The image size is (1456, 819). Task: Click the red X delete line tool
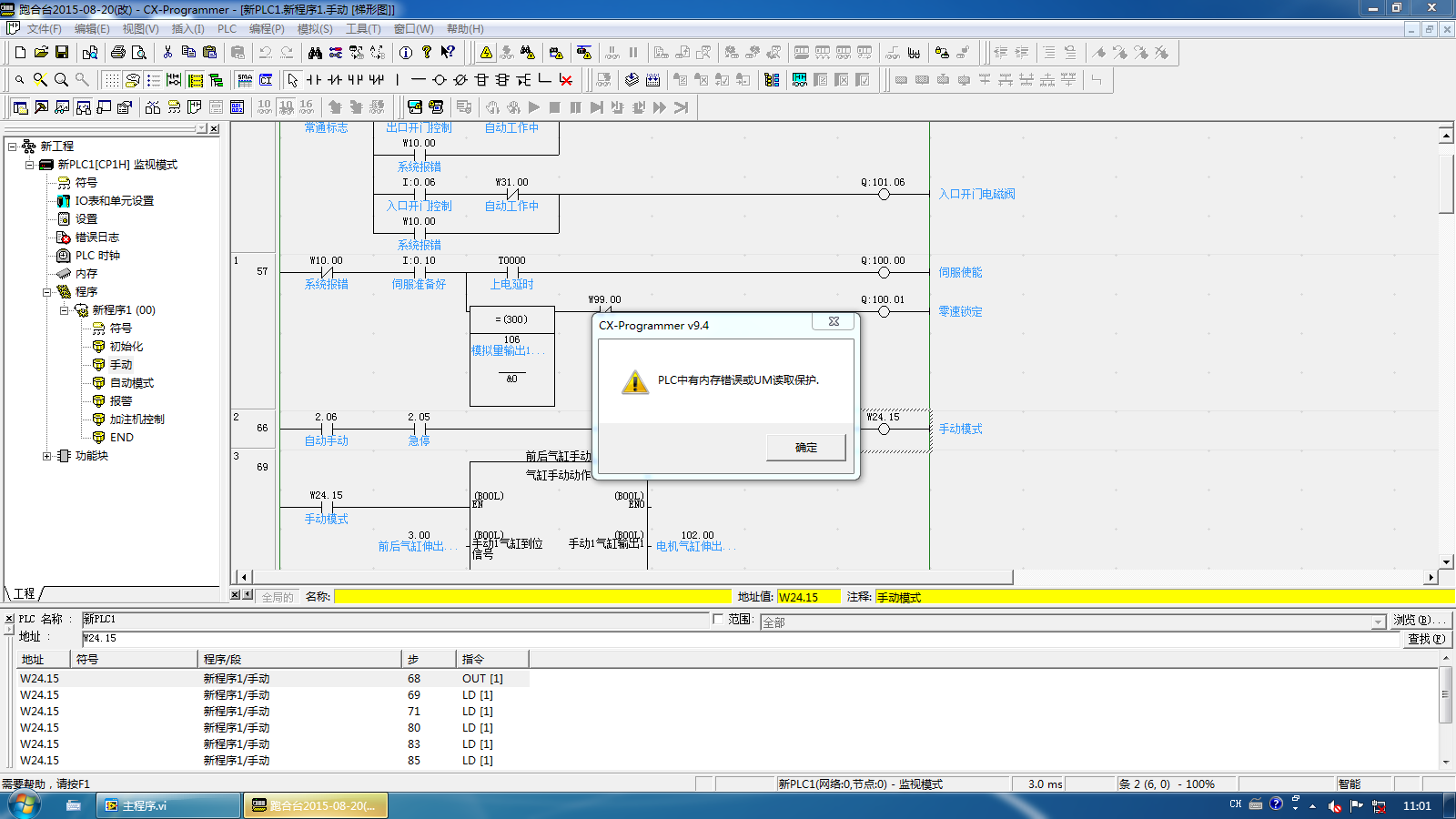pyautogui.click(x=566, y=80)
